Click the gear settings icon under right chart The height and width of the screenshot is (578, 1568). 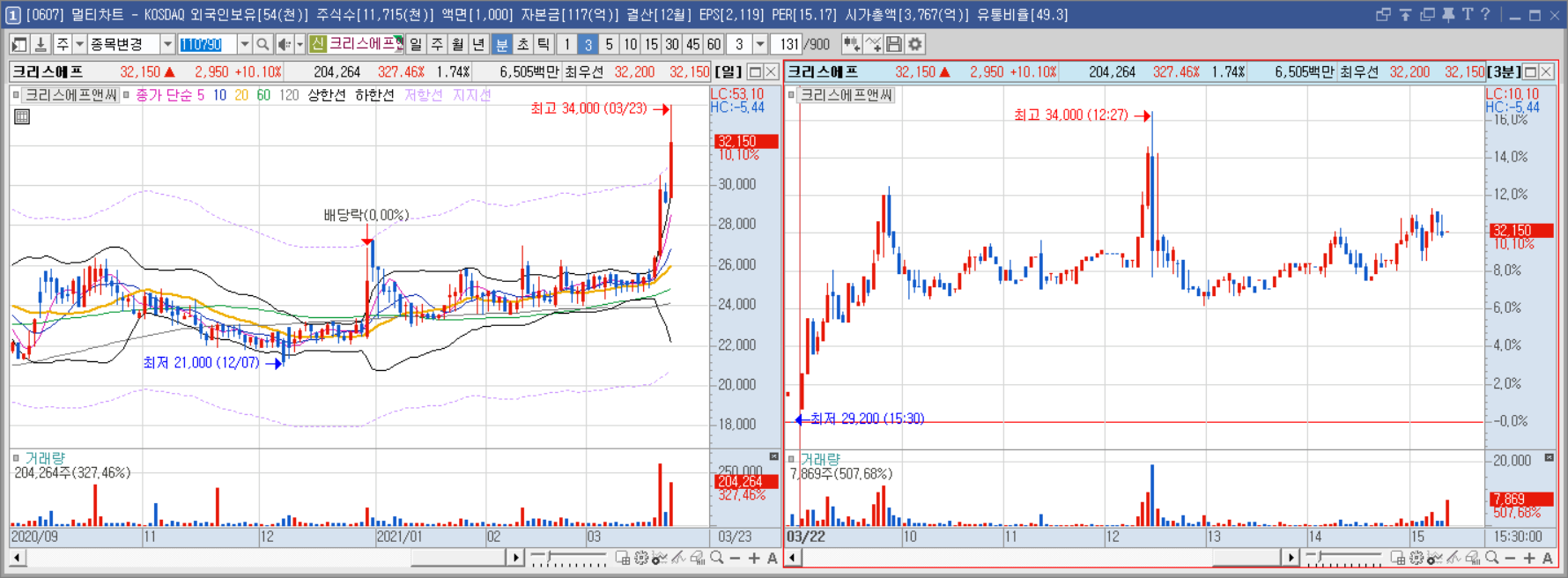click(1416, 558)
